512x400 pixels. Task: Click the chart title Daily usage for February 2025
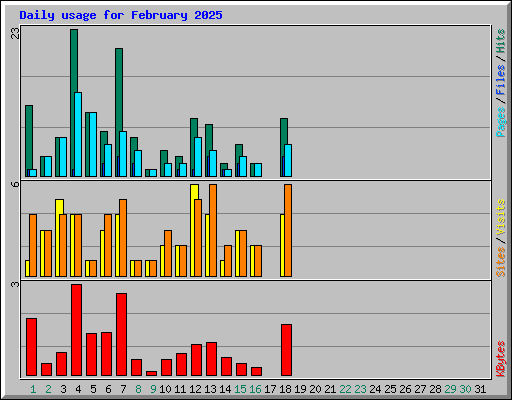(121, 15)
